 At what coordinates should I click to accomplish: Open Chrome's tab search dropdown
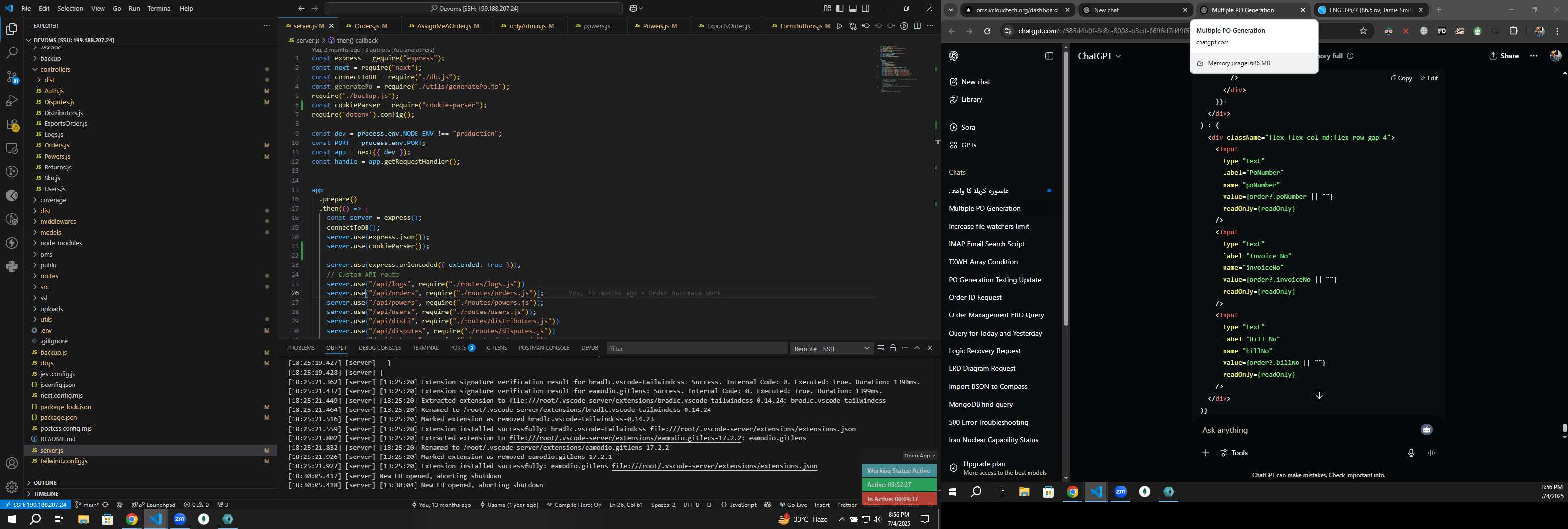pos(950,10)
